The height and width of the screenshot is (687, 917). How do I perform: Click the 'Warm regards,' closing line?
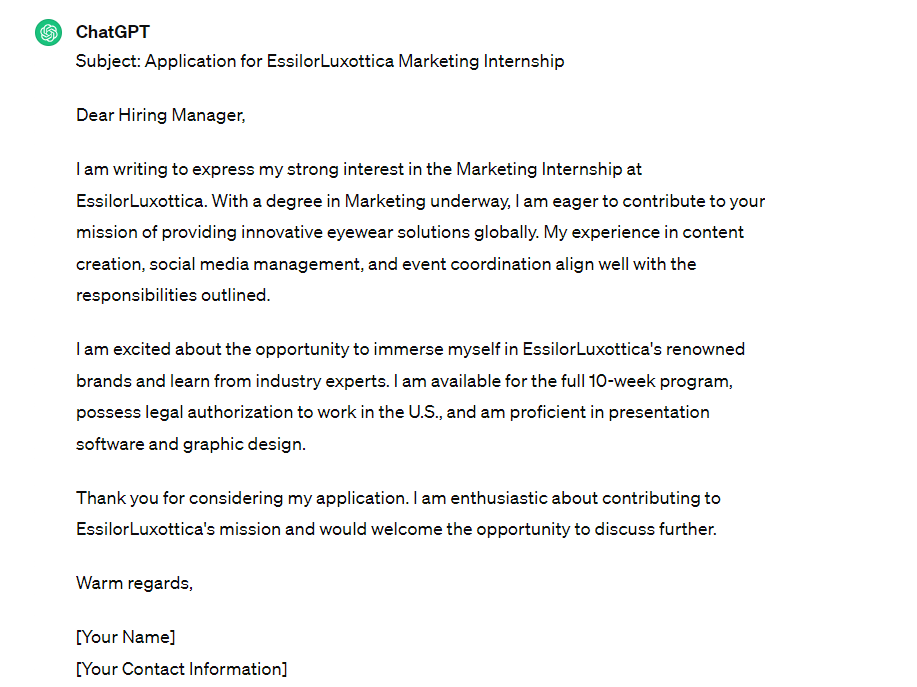tap(135, 583)
